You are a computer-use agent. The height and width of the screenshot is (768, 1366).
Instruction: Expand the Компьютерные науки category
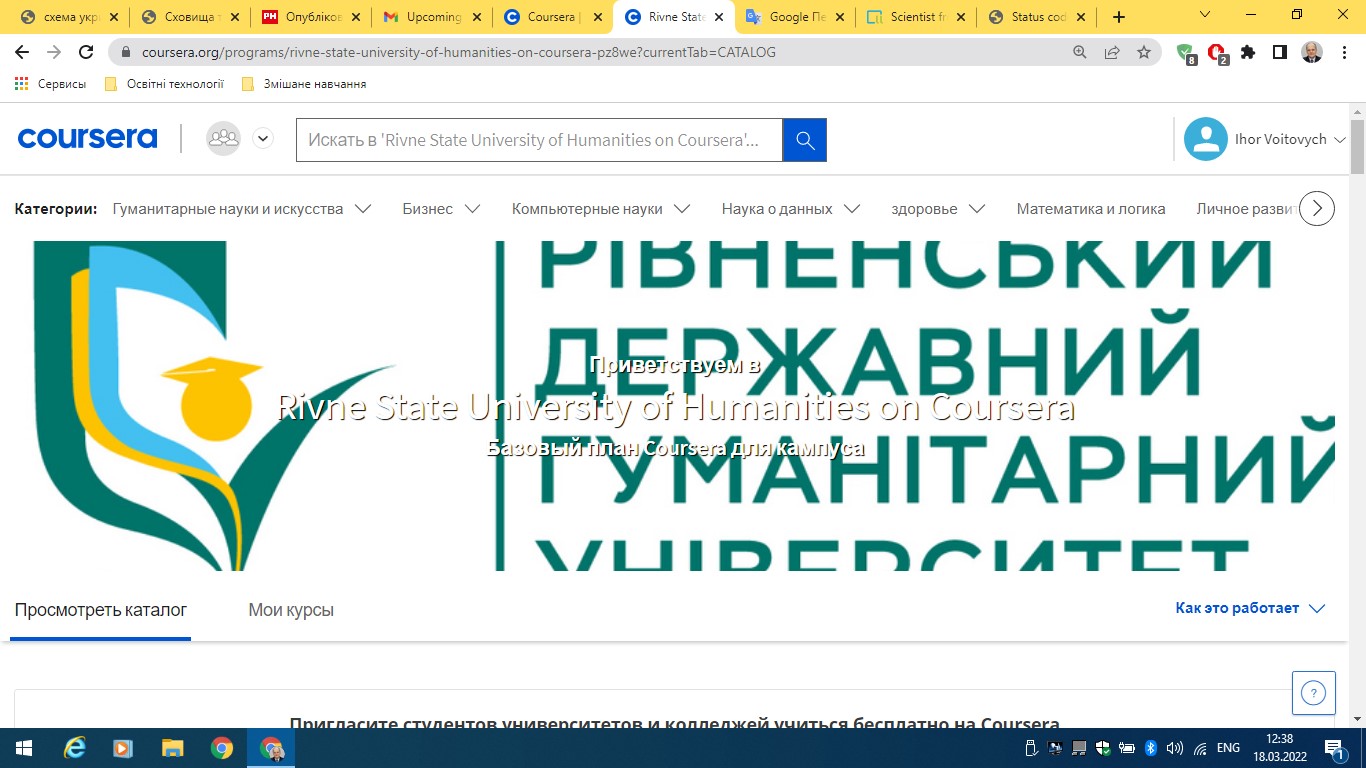click(x=601, y=209)
